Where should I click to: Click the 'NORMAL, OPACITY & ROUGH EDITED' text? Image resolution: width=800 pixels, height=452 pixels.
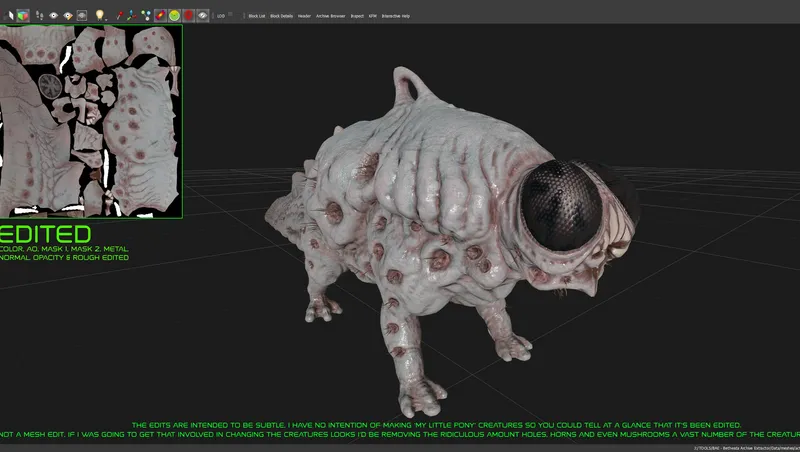64,258
